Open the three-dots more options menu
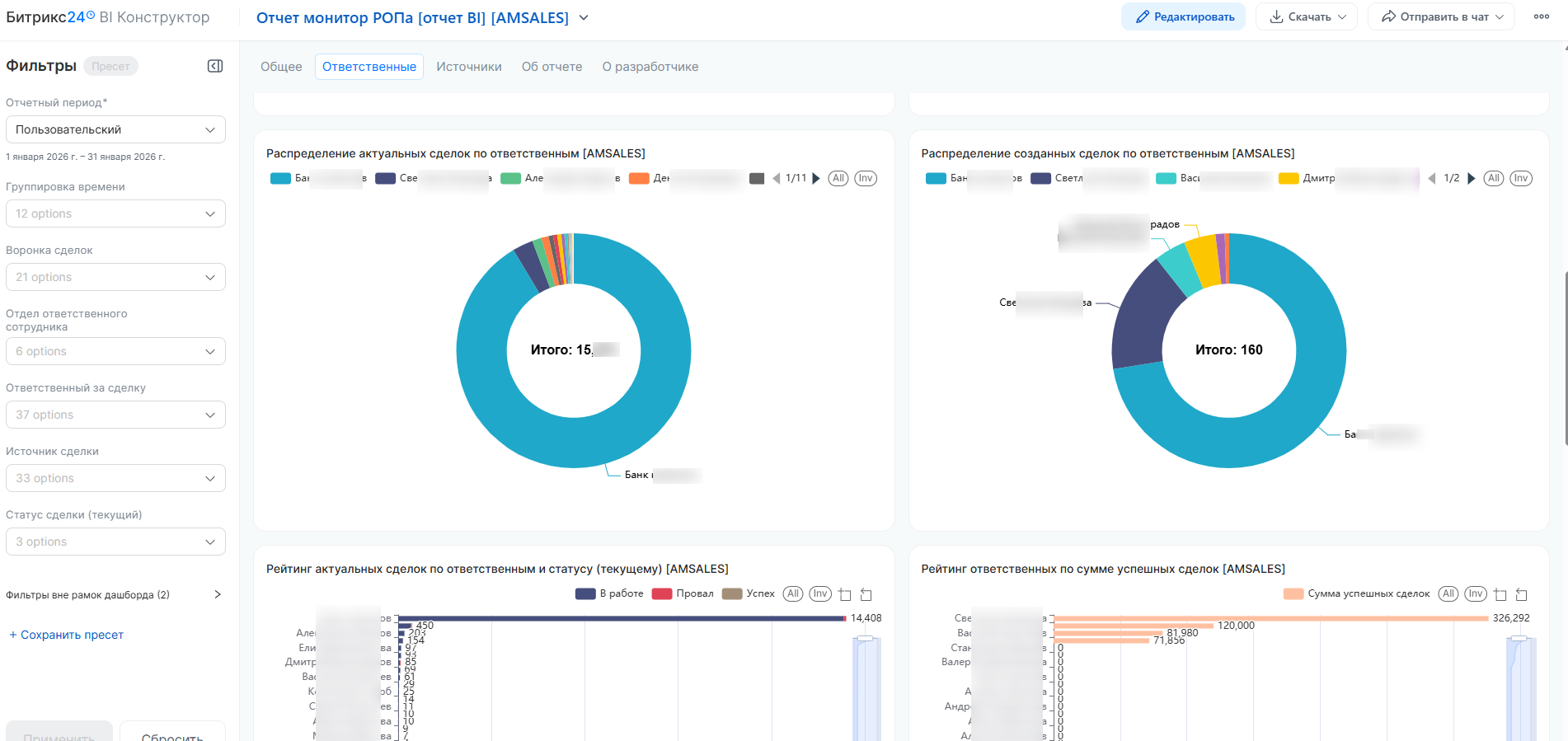1568x741 pixels. coord(1541,16)
